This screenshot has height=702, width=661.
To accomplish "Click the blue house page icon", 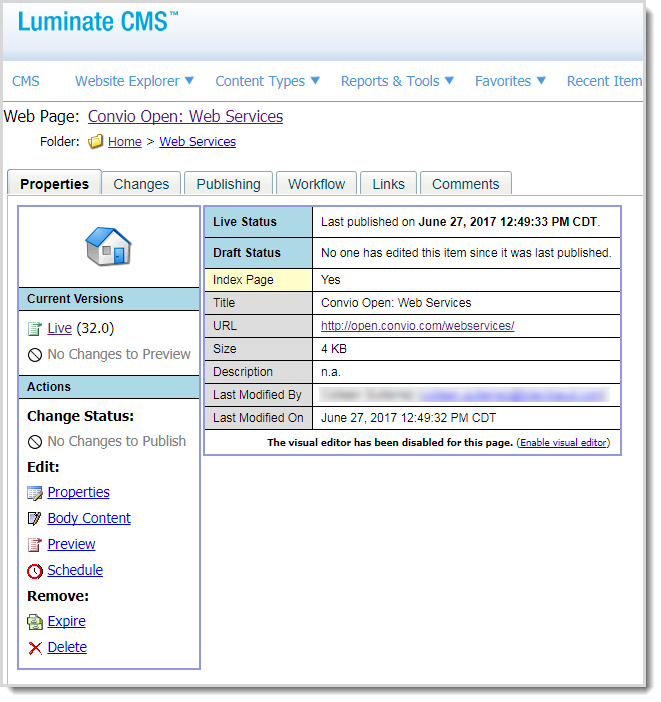I will 108,247.
